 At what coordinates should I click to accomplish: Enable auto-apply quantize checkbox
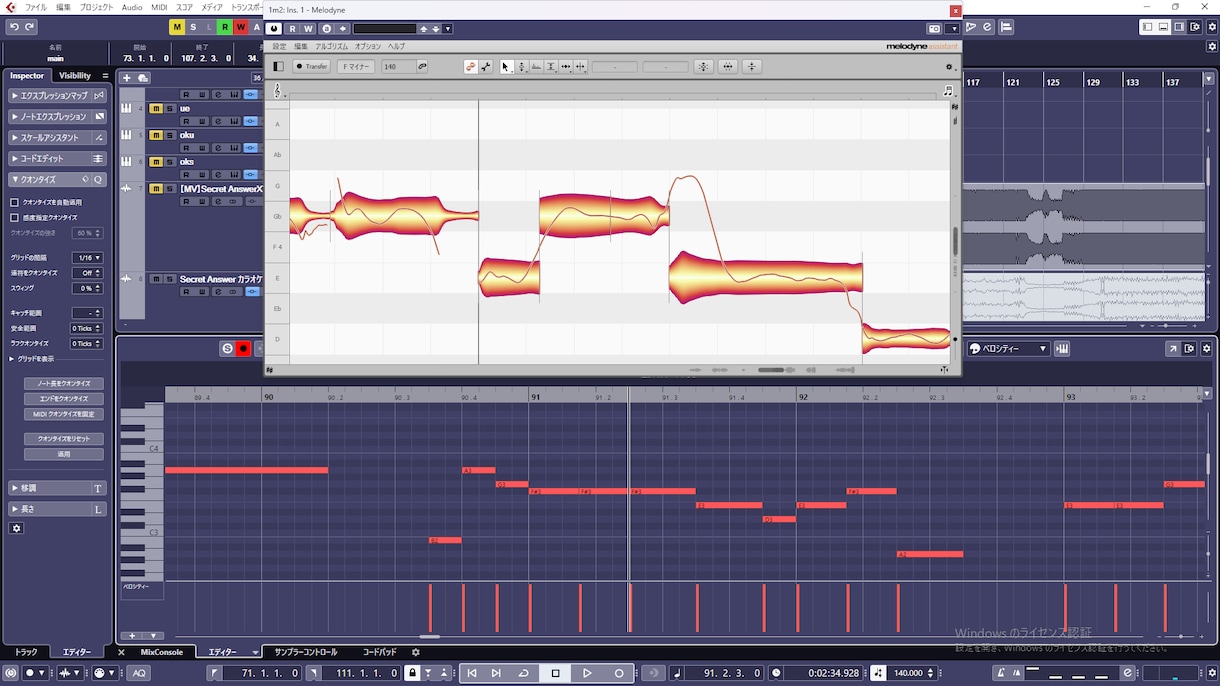point(14,202)
